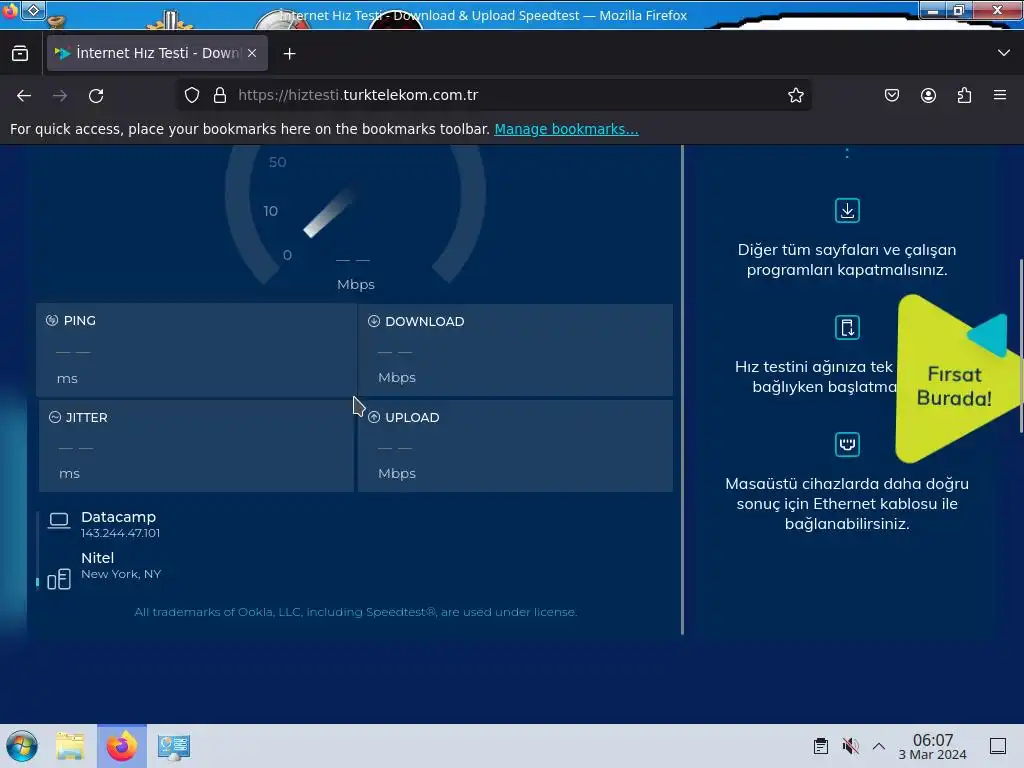The height and width of the screenshot is (768, 1024).
Task: View site security padlock info
Action: pos(220,95)
